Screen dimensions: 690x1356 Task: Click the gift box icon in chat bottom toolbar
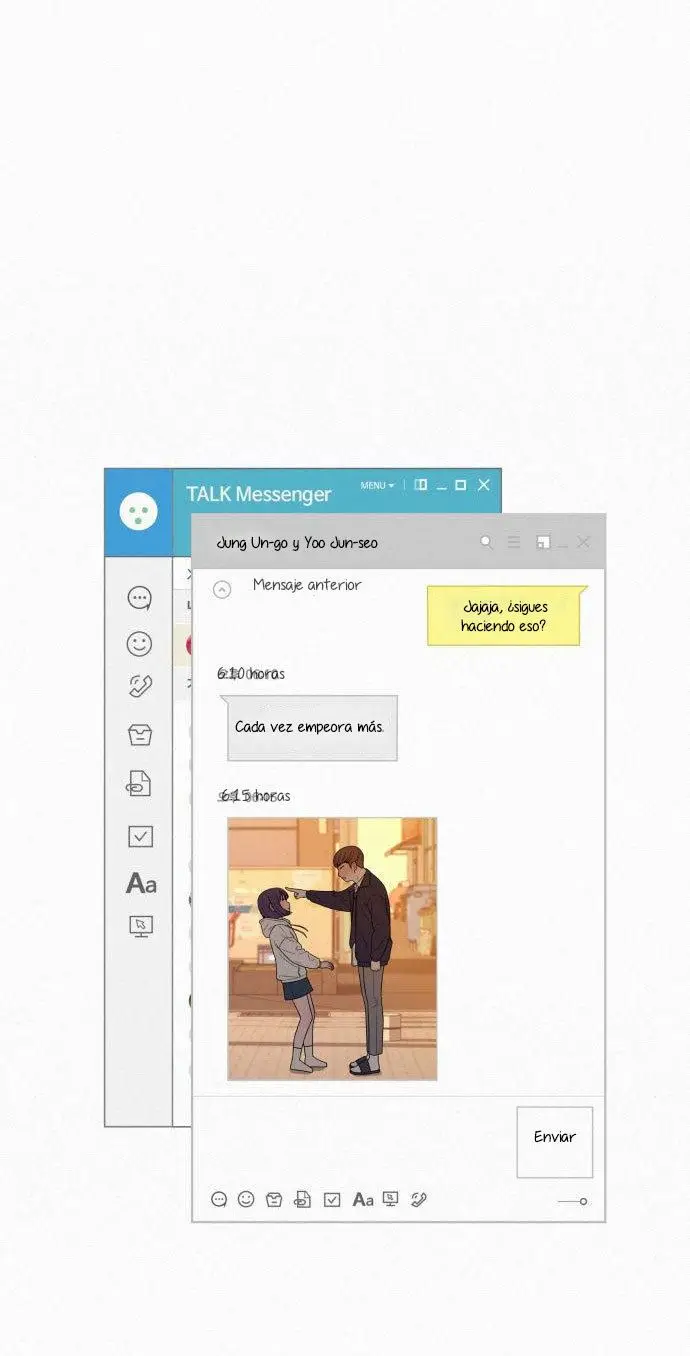click(274, 1199)
